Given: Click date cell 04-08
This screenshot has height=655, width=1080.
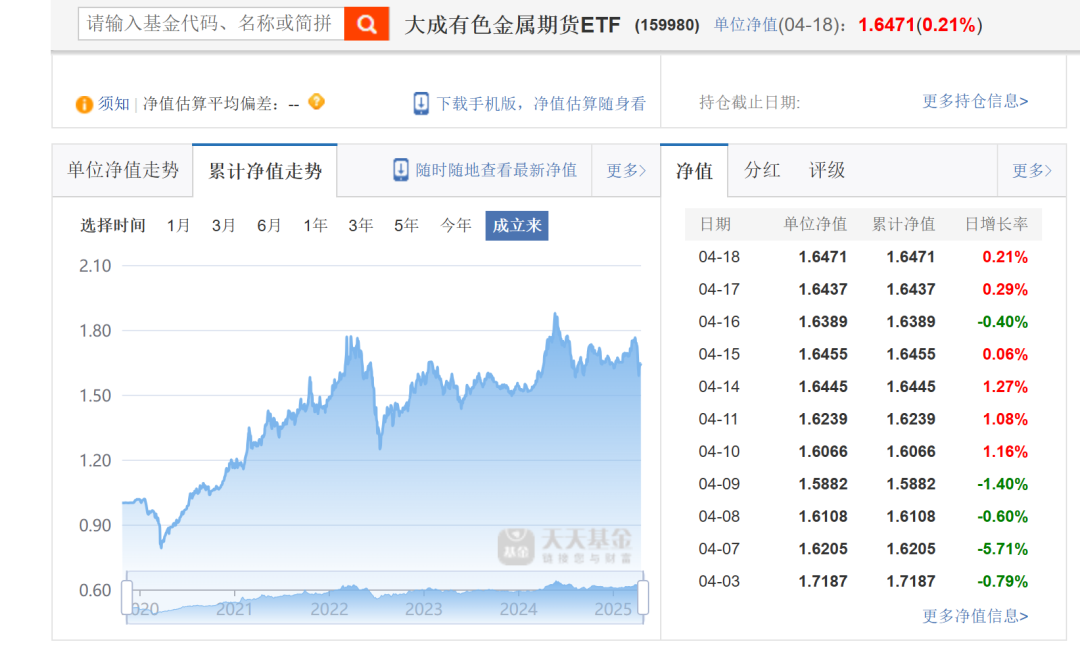Looking at the screenshot, I should coord(719,516).
